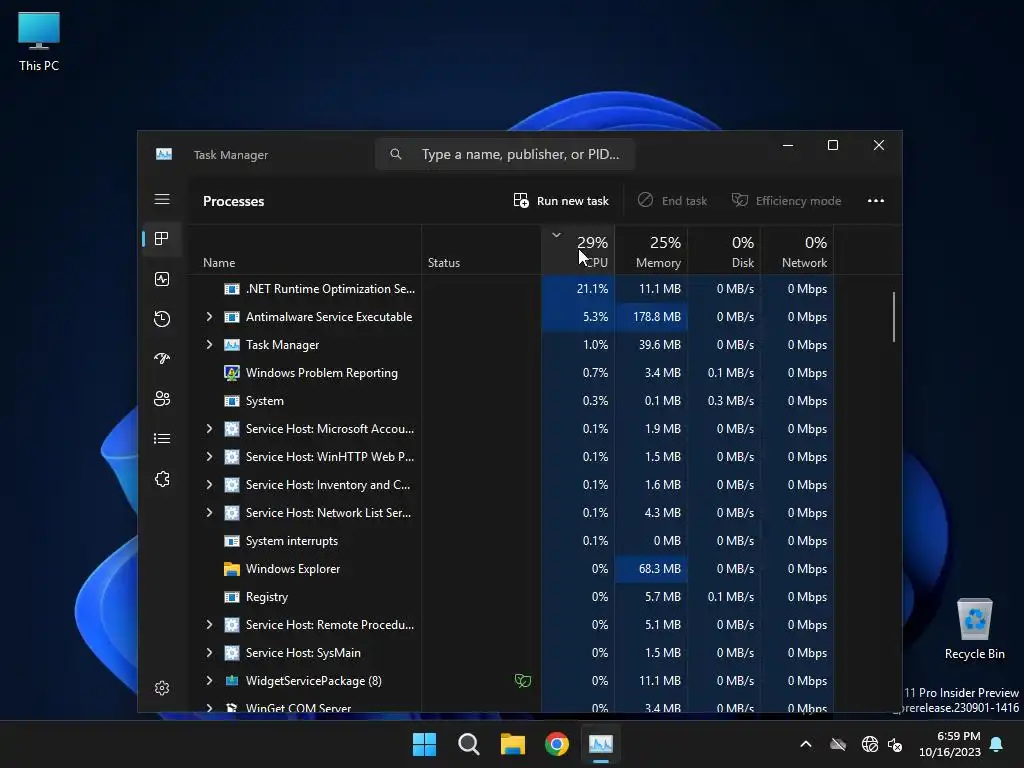This screenshot has width=1024, height=768.
Task: Sort by the Network column header
Action: point(797,250)
